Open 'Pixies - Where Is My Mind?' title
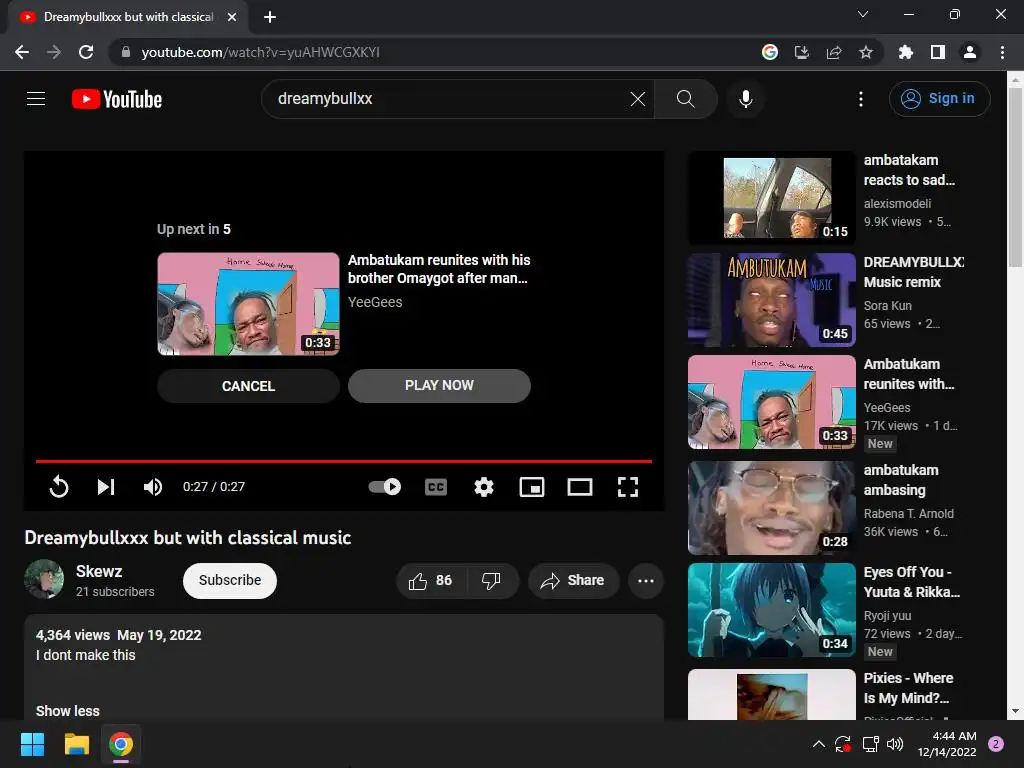The width and height of the screenshot is (1024, 768). point(908,688)
